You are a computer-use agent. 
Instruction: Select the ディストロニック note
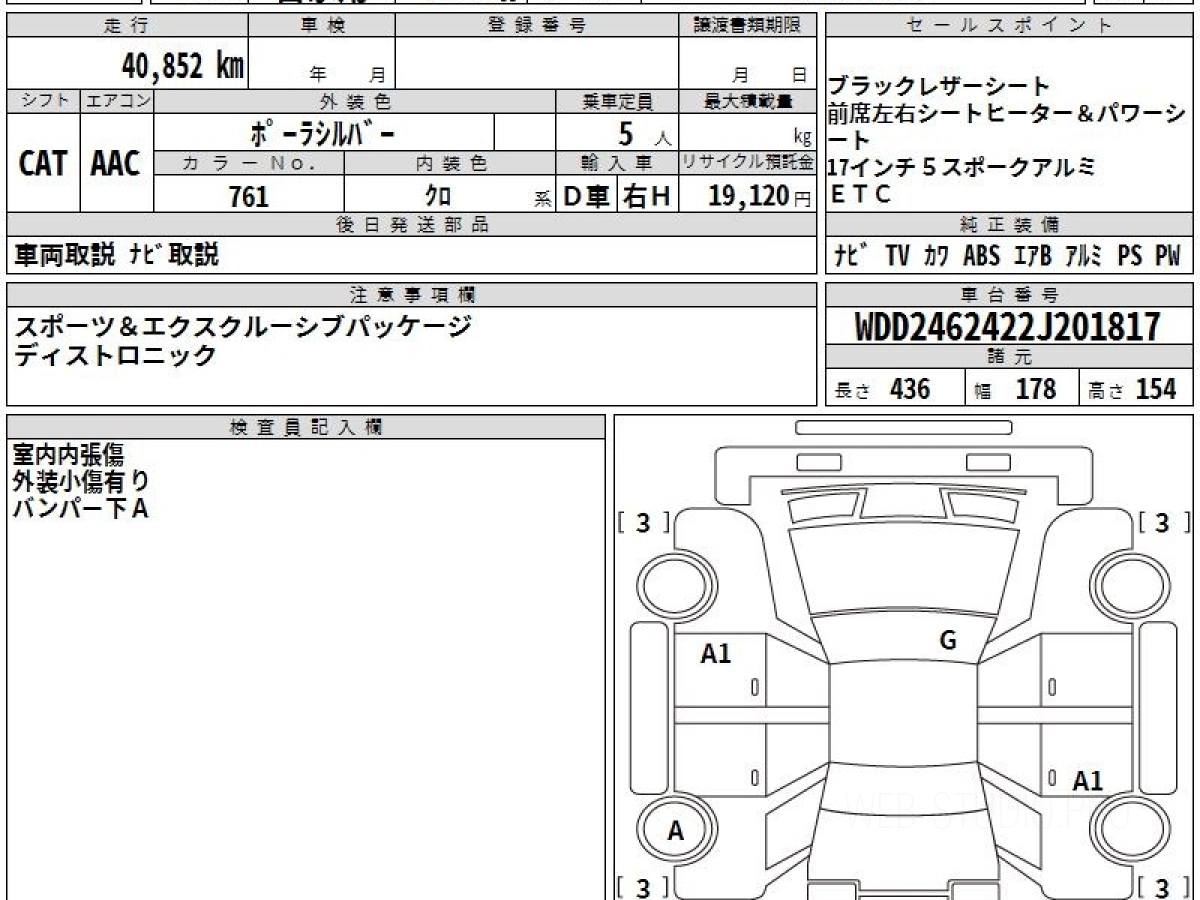[115, 355]
